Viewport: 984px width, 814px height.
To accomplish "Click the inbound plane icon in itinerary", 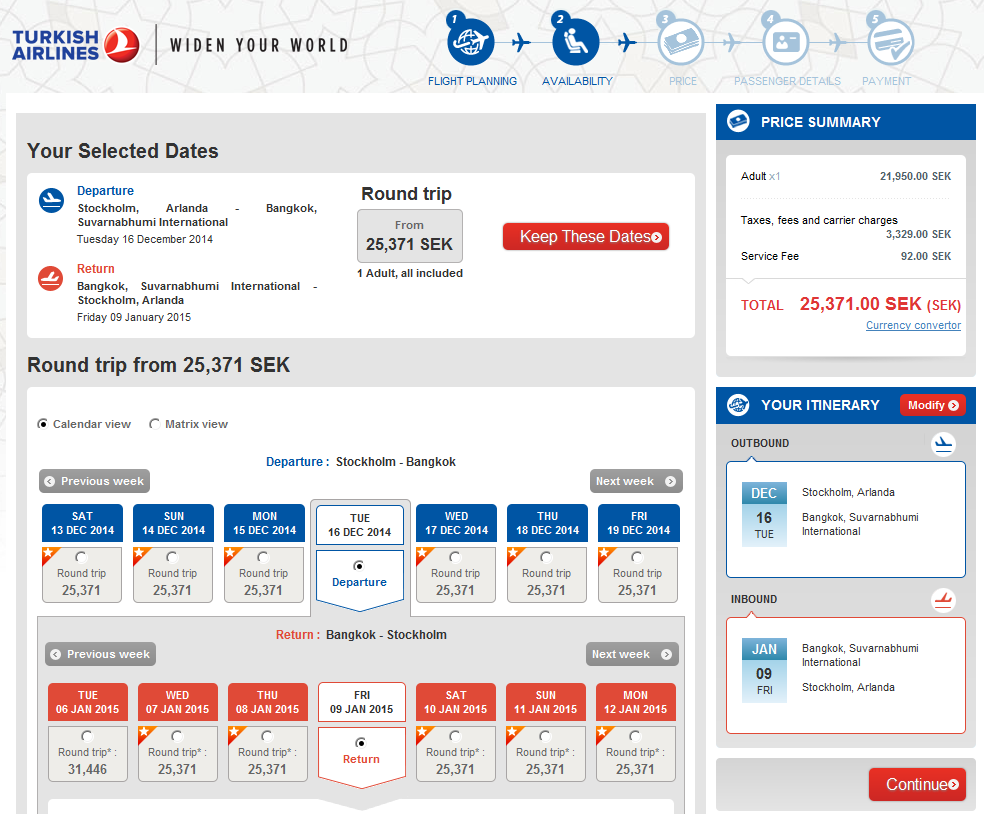I will (x=943, y=600).
